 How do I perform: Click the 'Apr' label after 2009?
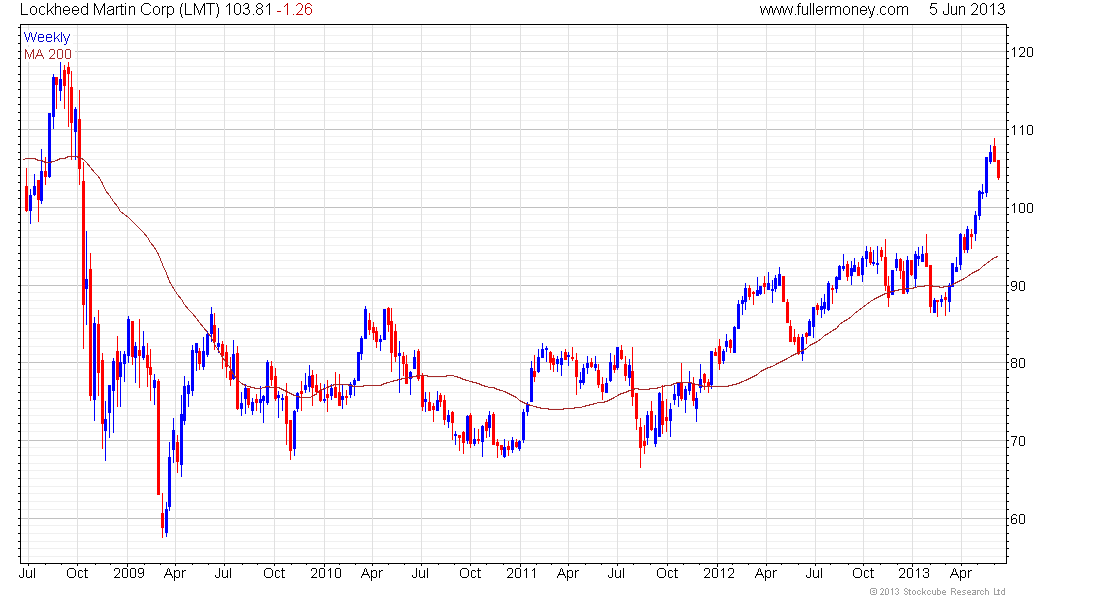175,574
